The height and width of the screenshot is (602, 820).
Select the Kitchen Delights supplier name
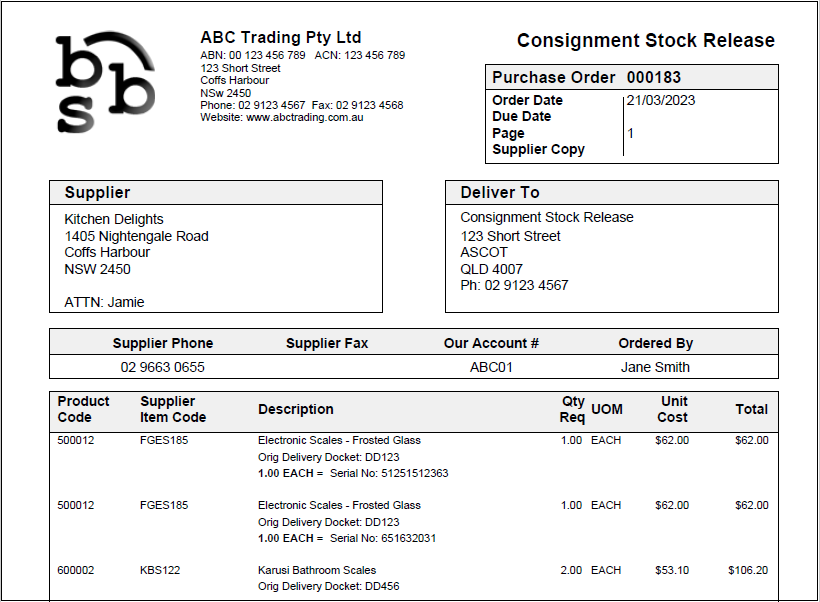point(114,219)
